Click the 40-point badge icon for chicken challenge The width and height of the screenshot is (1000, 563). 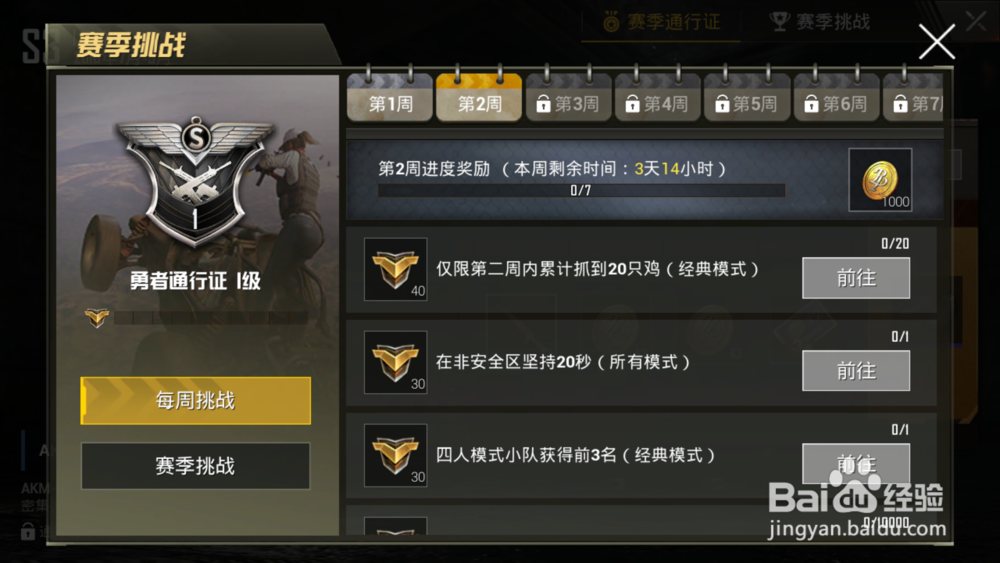point(395,269)
